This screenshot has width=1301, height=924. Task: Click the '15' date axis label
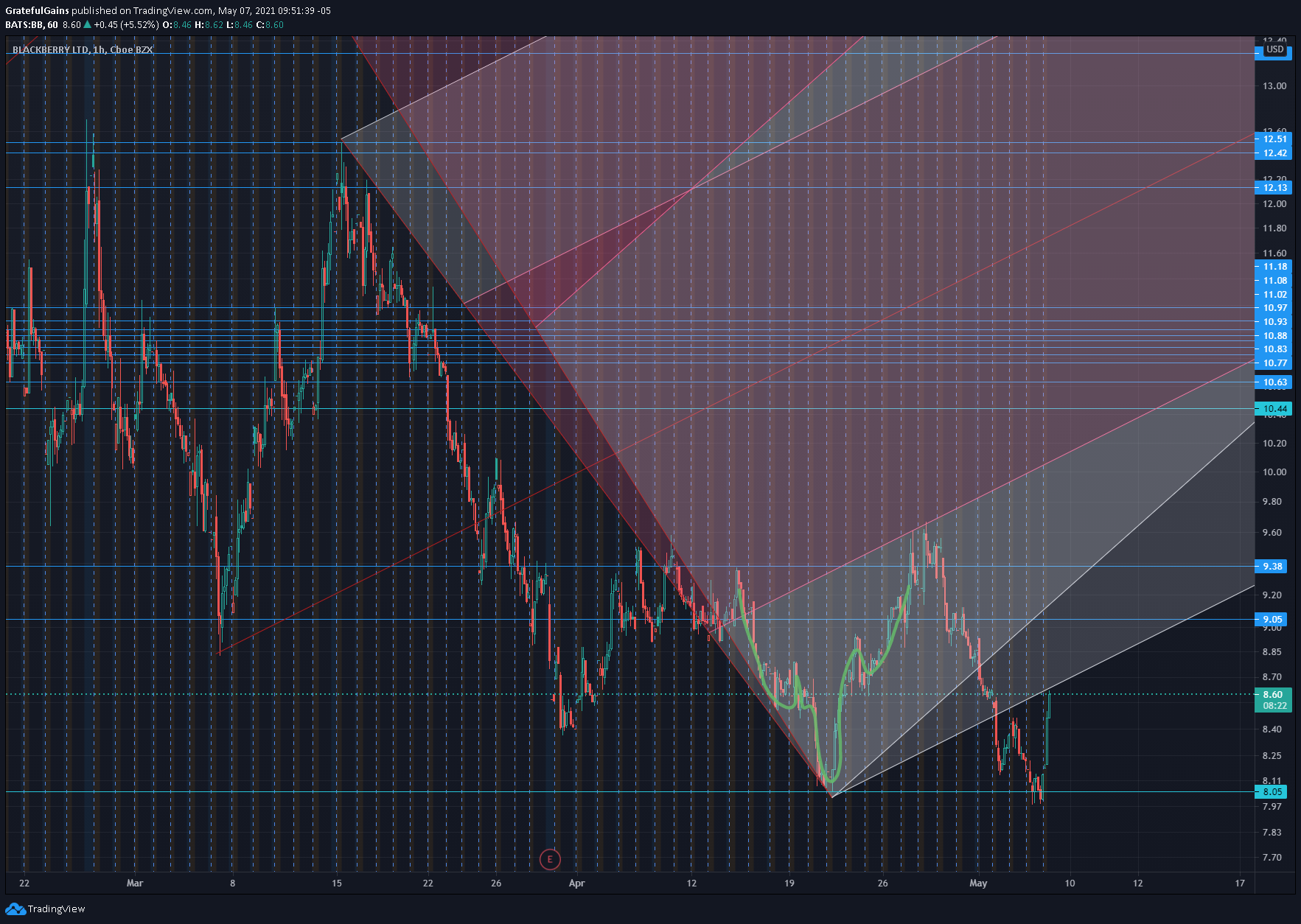tap(337, 883)
